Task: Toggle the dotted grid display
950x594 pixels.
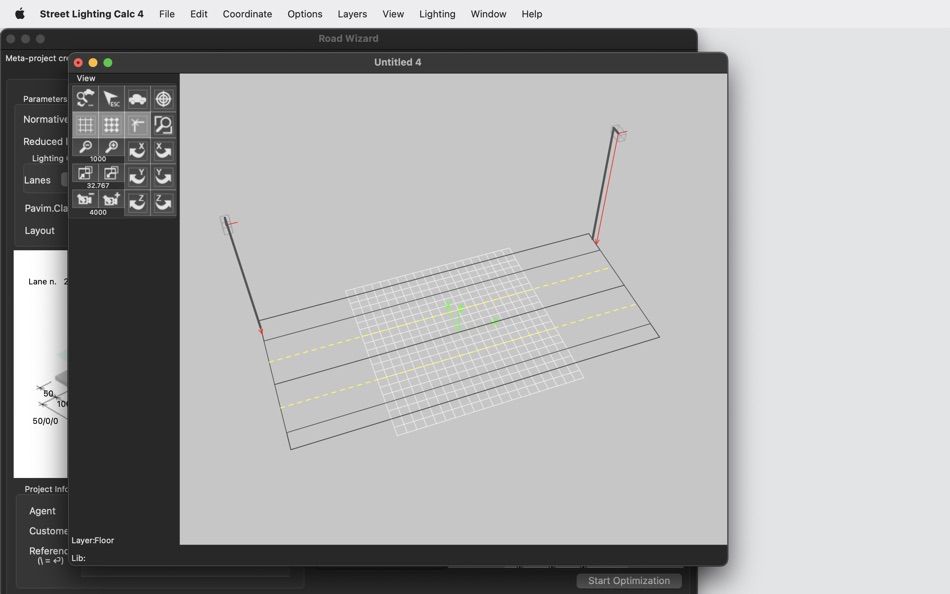Action: click(111, 124)
